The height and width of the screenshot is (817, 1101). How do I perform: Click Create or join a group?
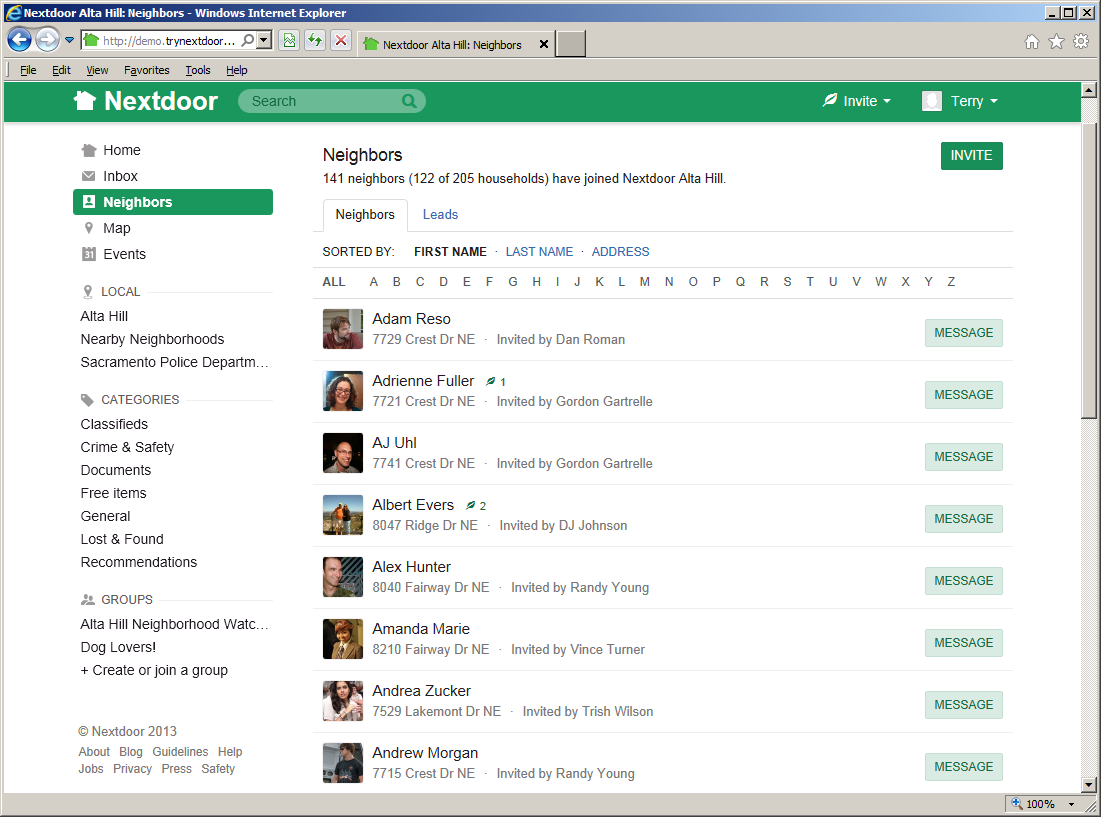[154, 670]
